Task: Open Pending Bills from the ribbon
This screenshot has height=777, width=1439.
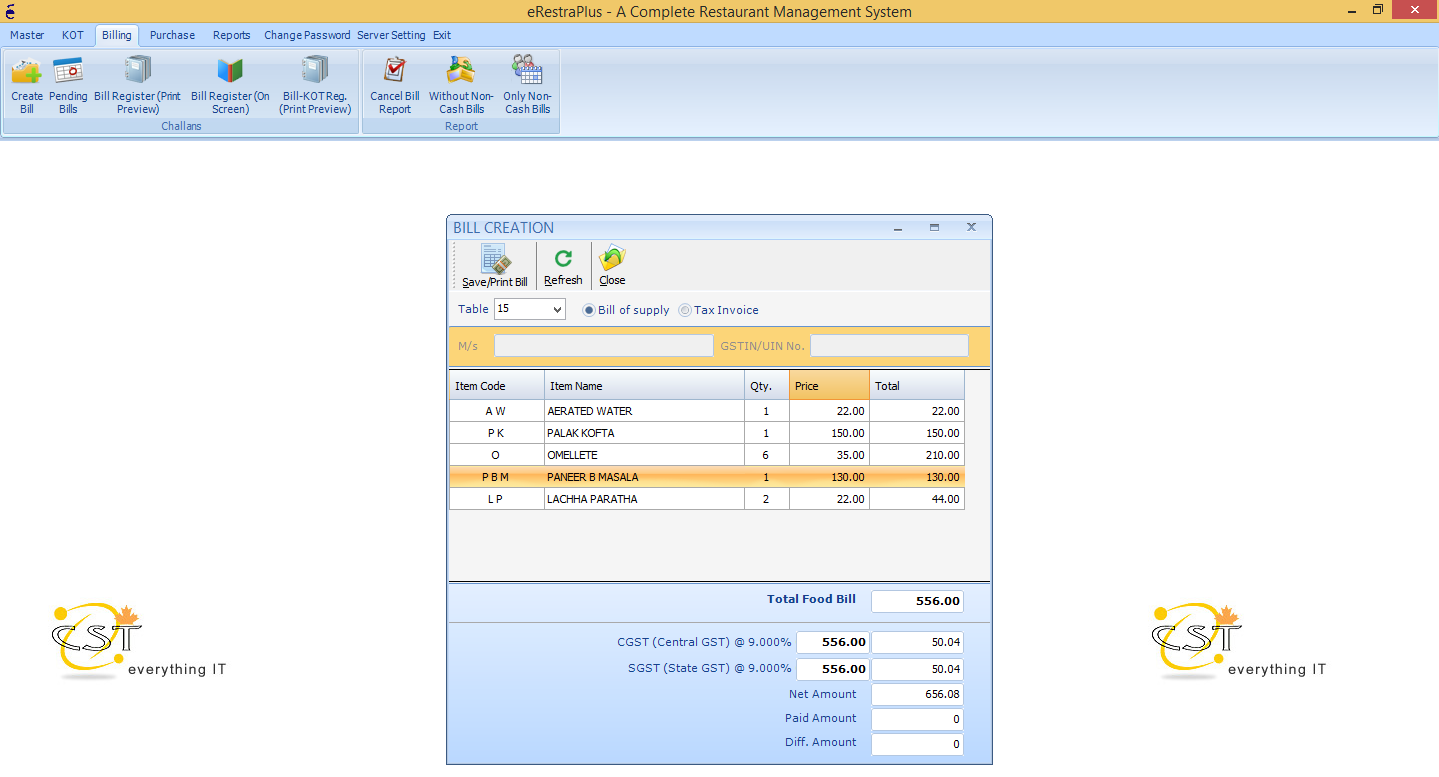Action: 68,85
